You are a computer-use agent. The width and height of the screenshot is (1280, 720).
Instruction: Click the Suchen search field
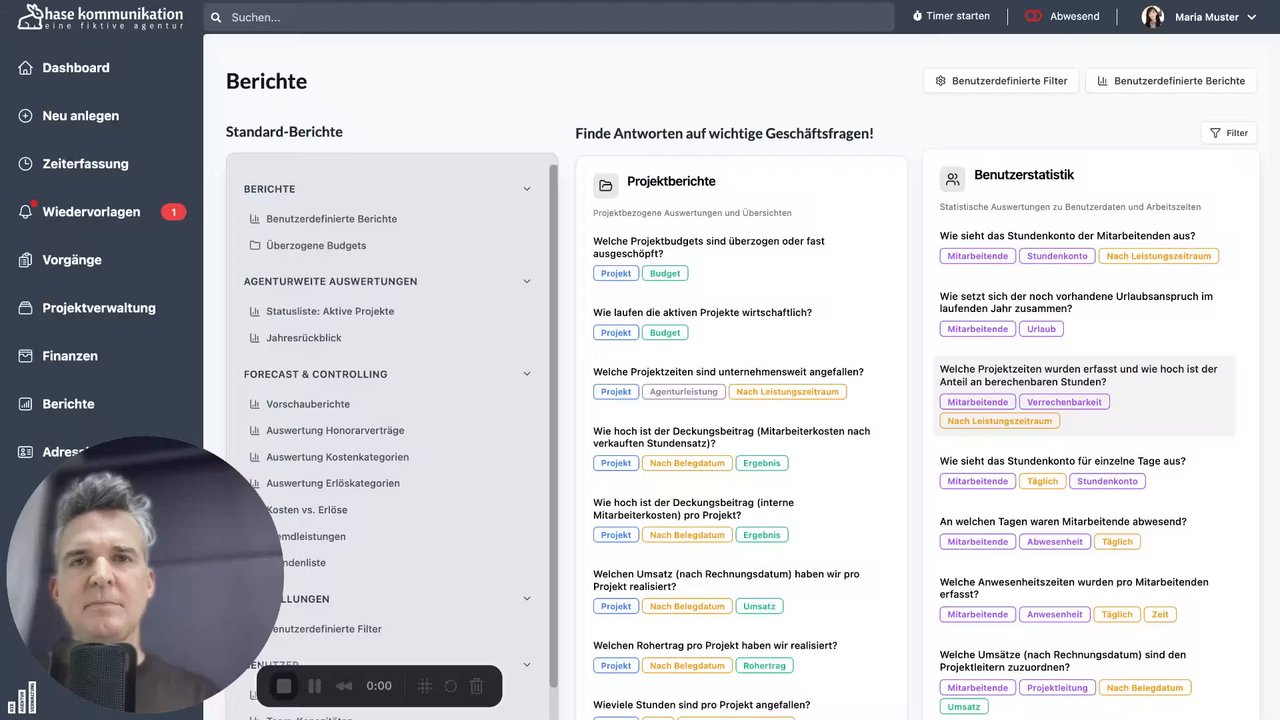548,17
